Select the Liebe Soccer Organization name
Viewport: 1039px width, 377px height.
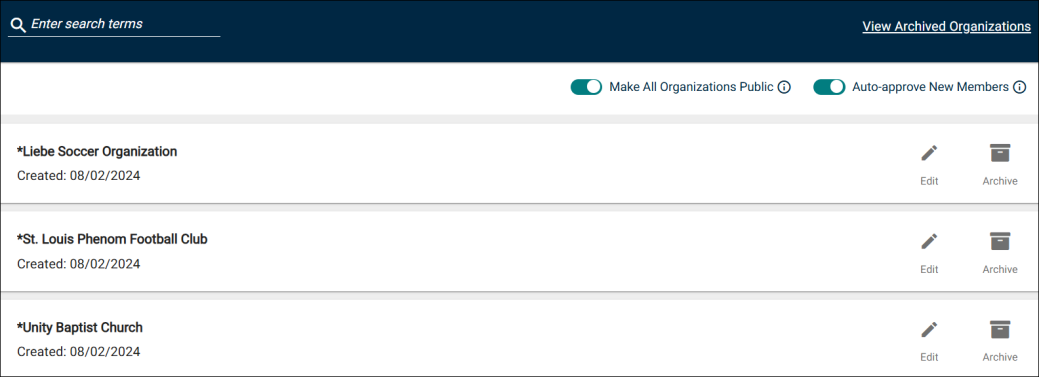click(x=97, y=151)
